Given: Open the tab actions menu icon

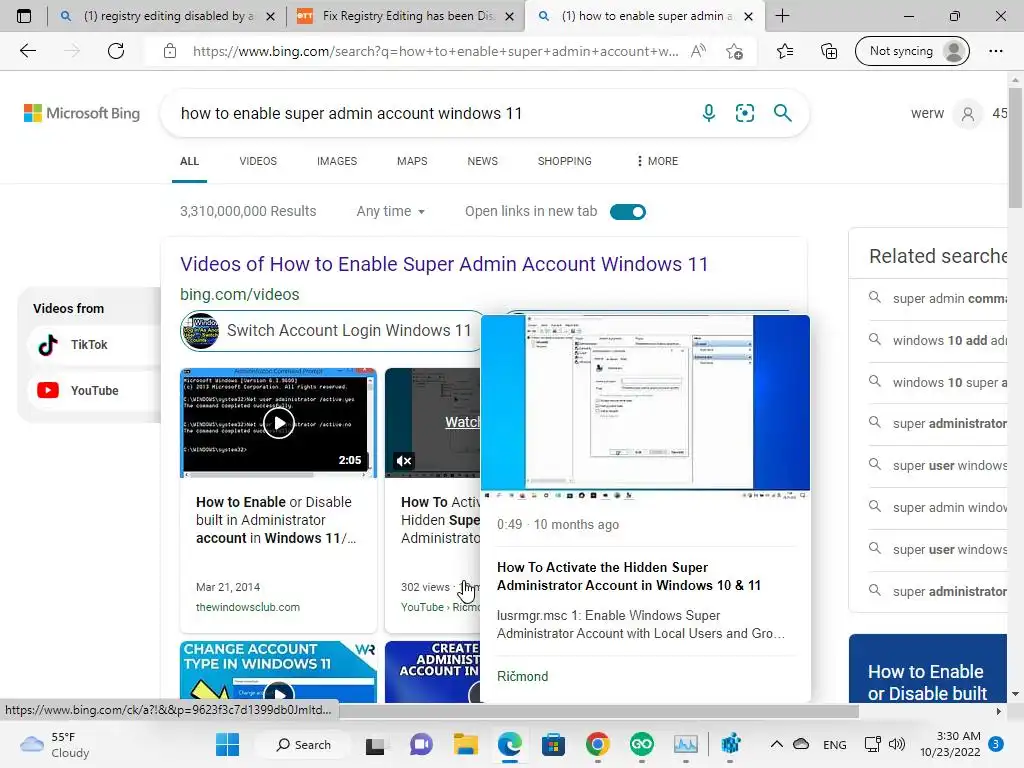Looking at the screenshot, I should point(24,16).
